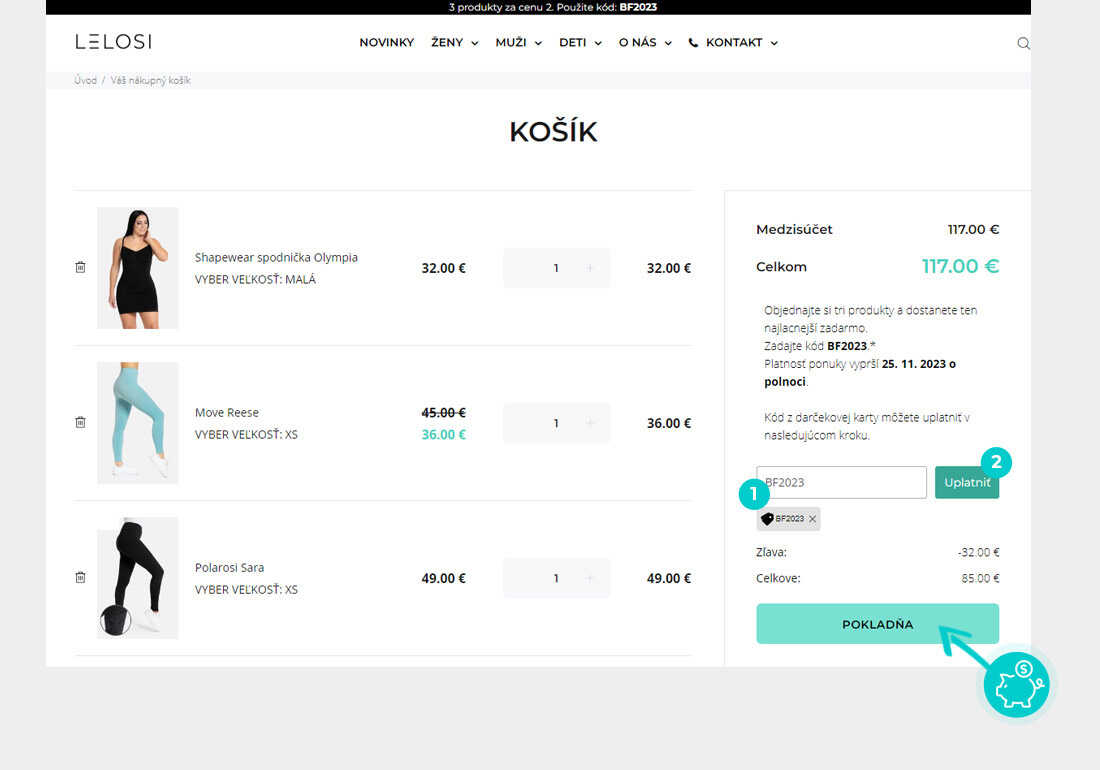Open the KONTAKT menu
The image size is (1100, 770).
tap(734, 43)
